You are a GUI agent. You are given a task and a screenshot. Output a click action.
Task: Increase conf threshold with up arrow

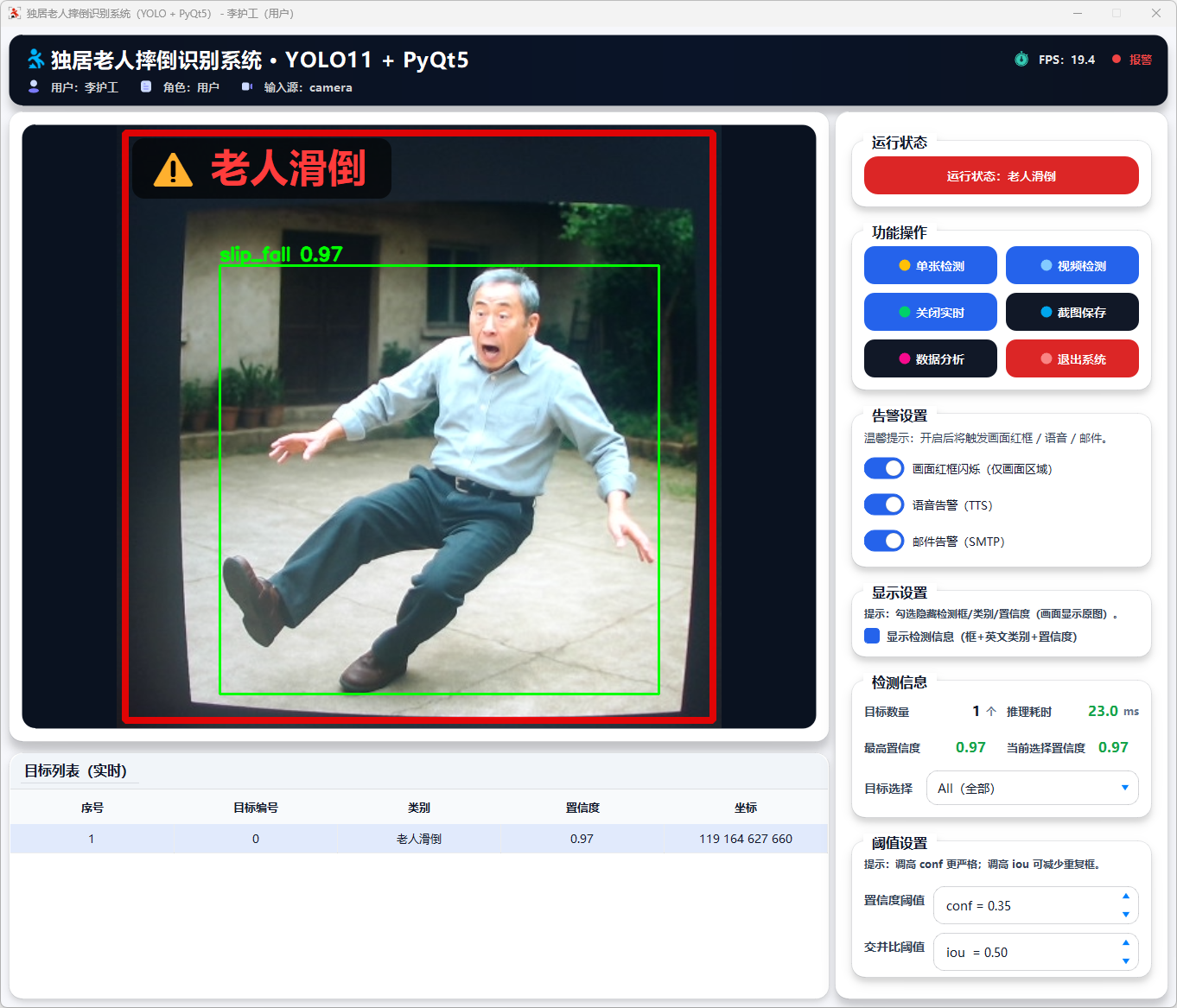pos(1125,896)
